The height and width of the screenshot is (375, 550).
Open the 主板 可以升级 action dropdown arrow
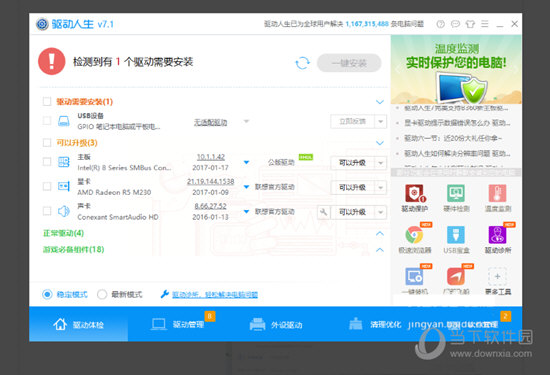click(x=381, y=163)
